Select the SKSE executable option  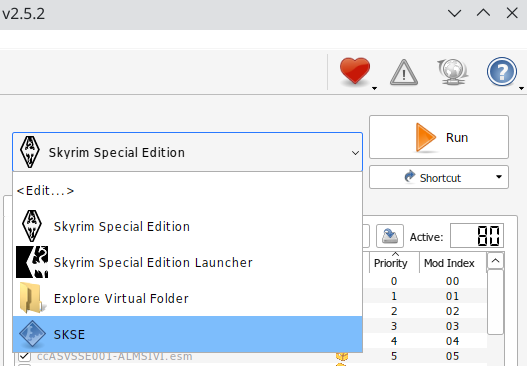click(x=187, y=334)
